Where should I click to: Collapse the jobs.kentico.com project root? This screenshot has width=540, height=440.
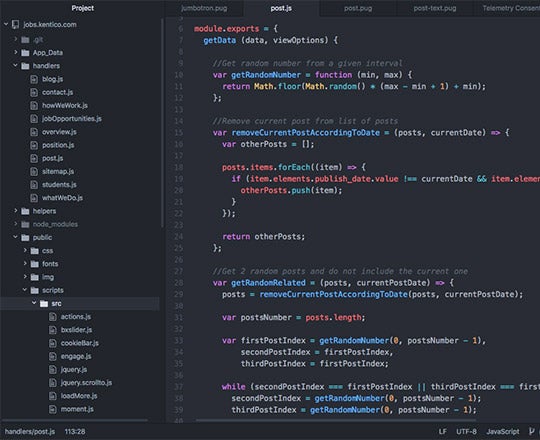point(6,24)
